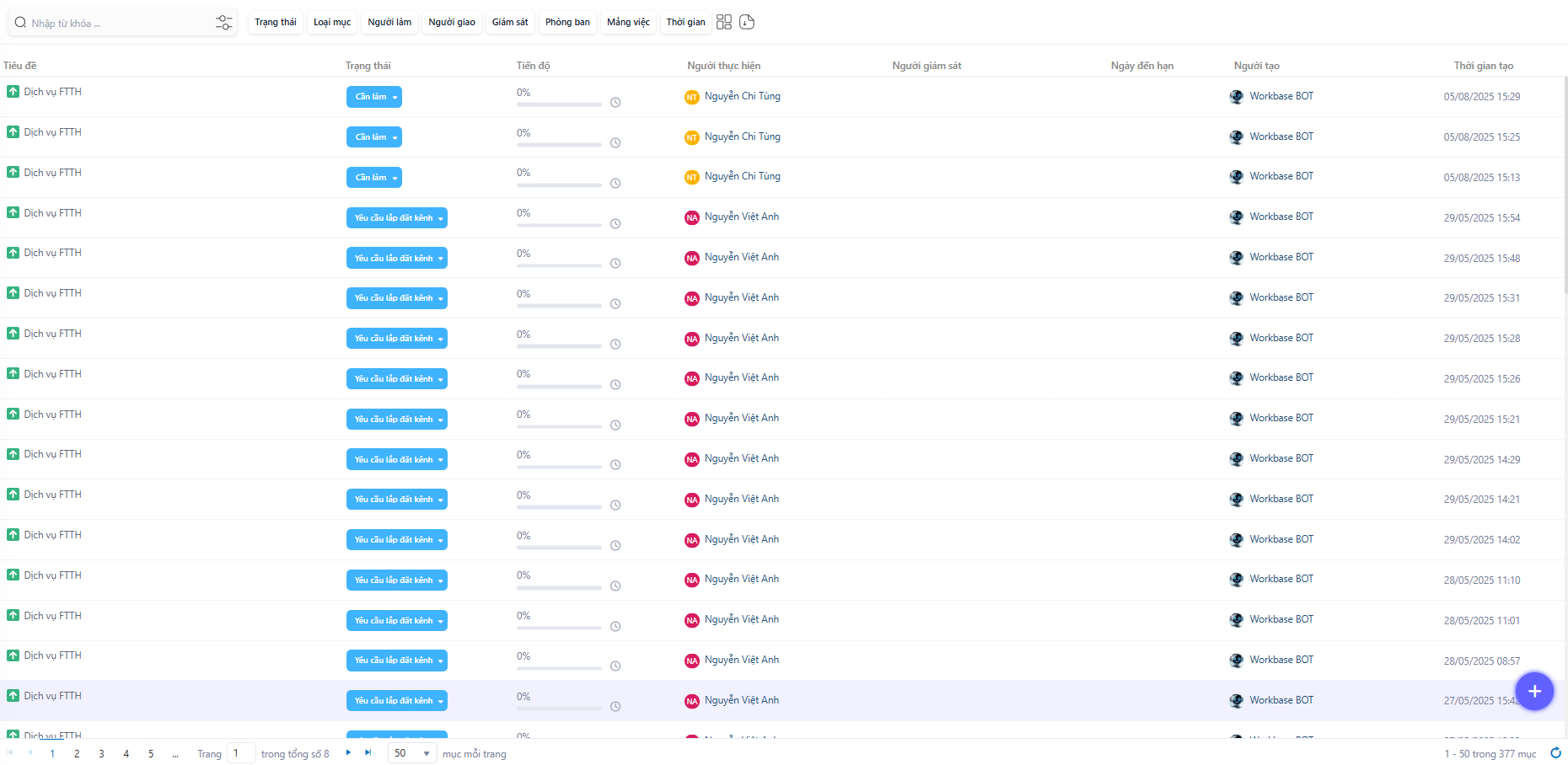The image size is (1568, 765).
Task: Click the refresh icon beside the item count
Action: click(1555, 753)
